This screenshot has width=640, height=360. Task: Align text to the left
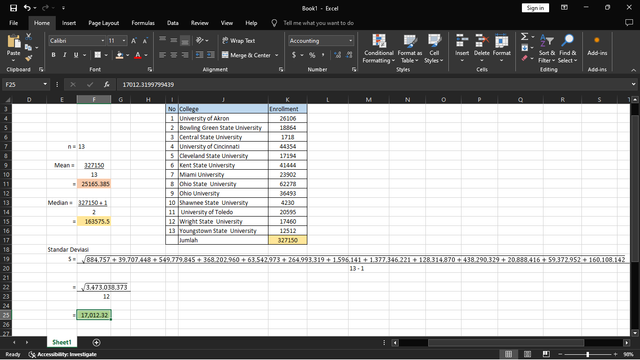162,55
